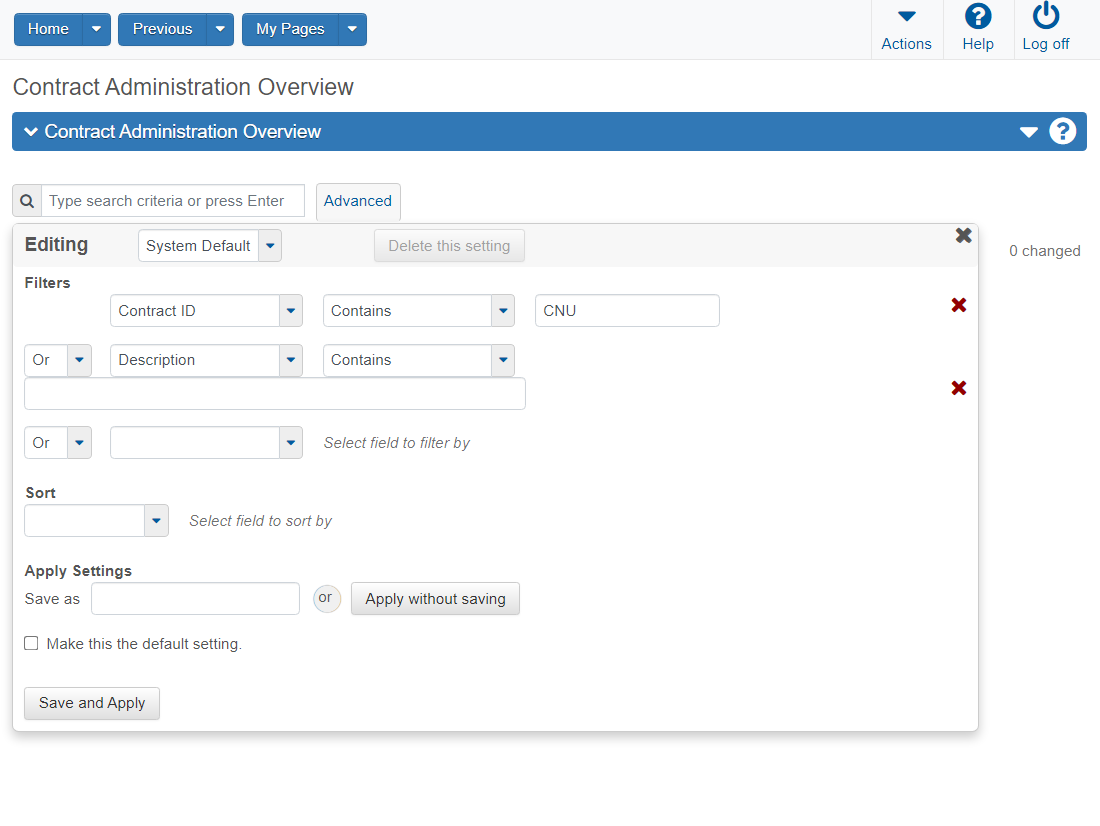1100x826 pixels.
Task: Click the Log off label link
Action: [x=1045, y=44]
